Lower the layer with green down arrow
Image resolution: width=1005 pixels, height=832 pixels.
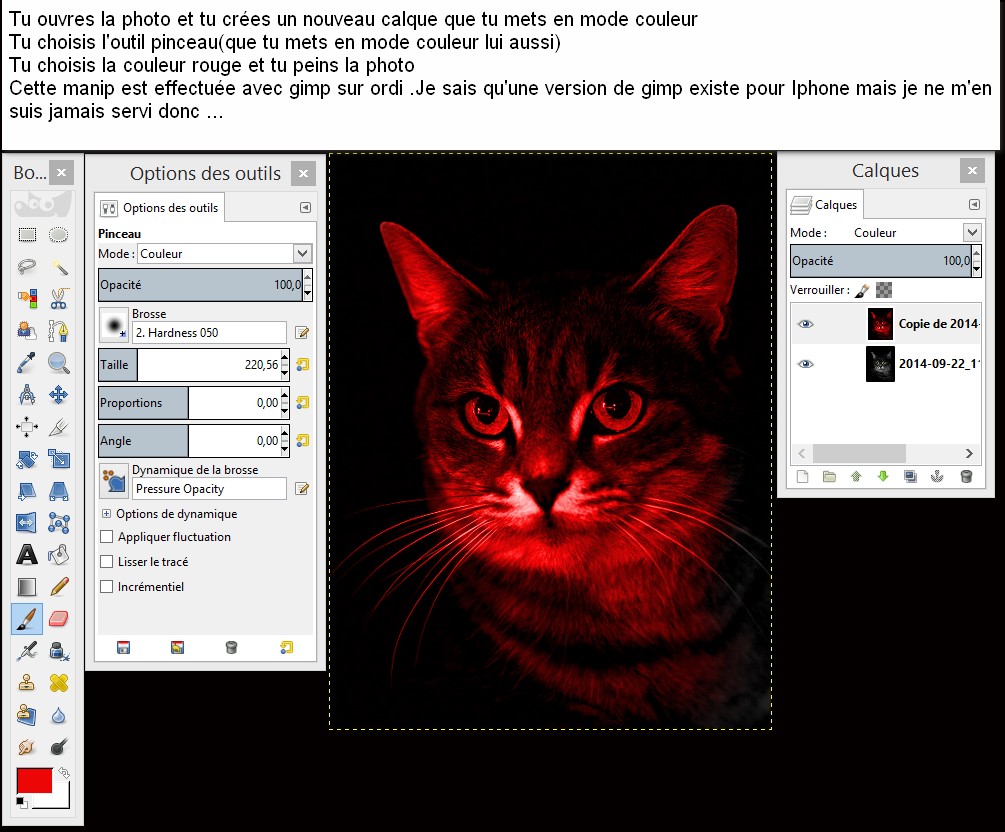(883, 476)
